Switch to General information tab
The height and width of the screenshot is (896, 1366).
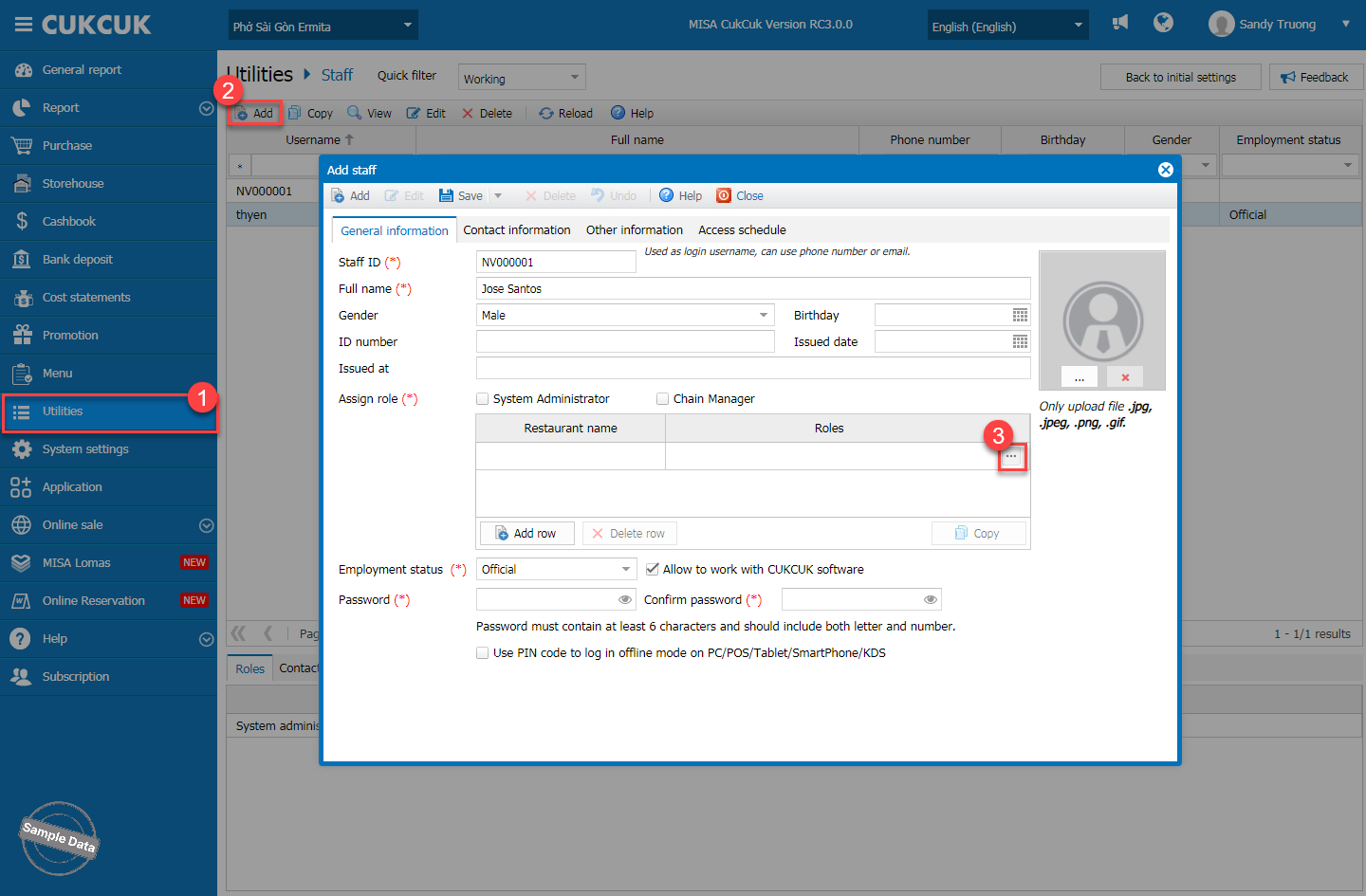click(394, 230)
